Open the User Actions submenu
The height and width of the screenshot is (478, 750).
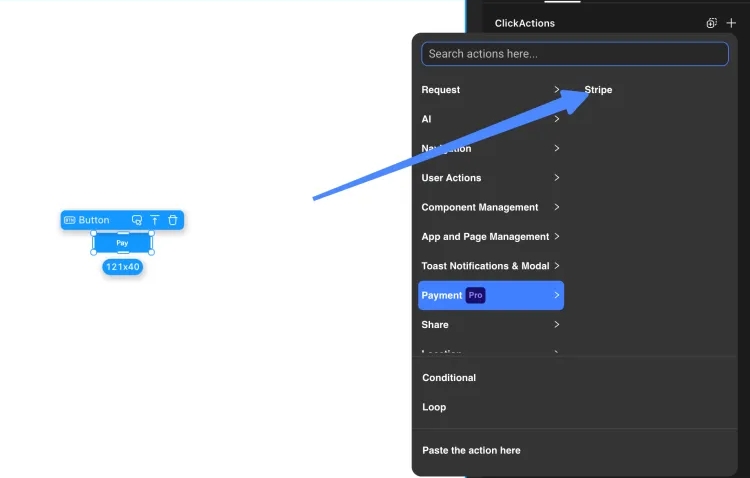tap(491, 178)
